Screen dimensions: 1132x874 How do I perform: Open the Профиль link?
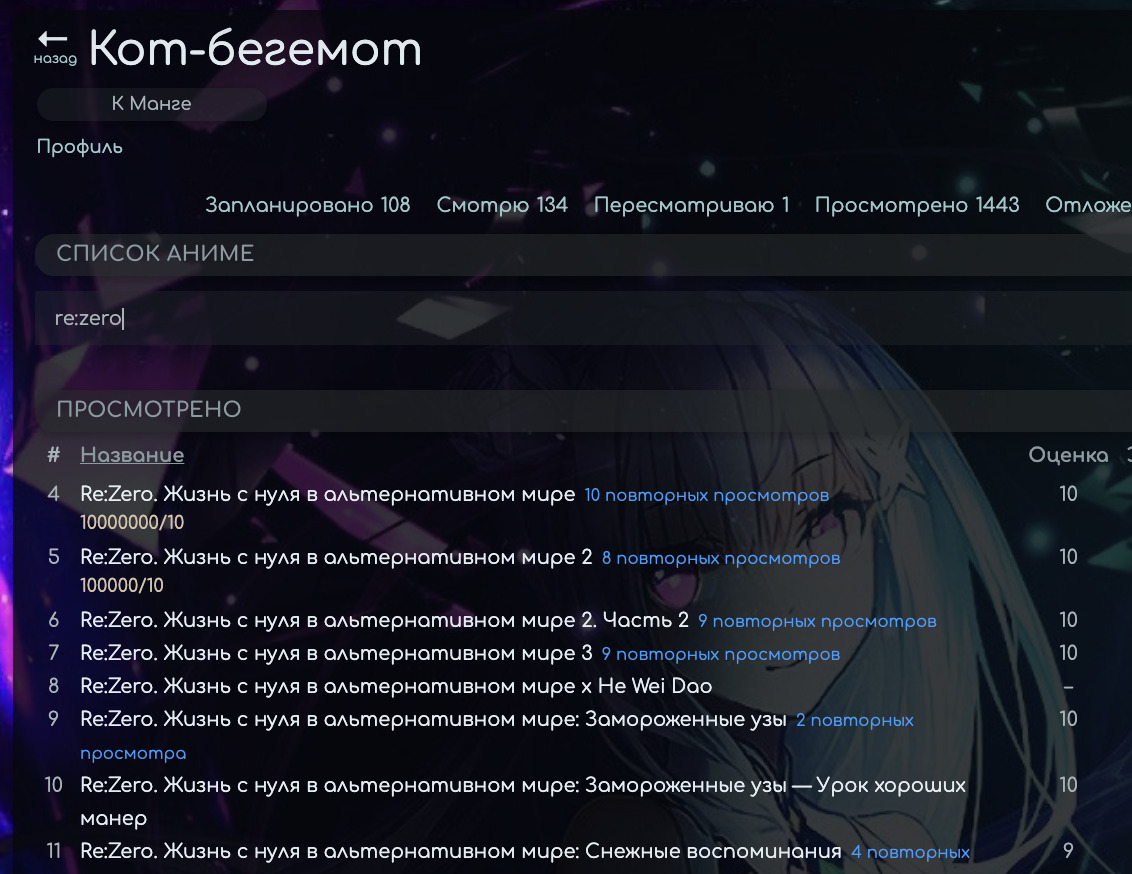point(79,147)
